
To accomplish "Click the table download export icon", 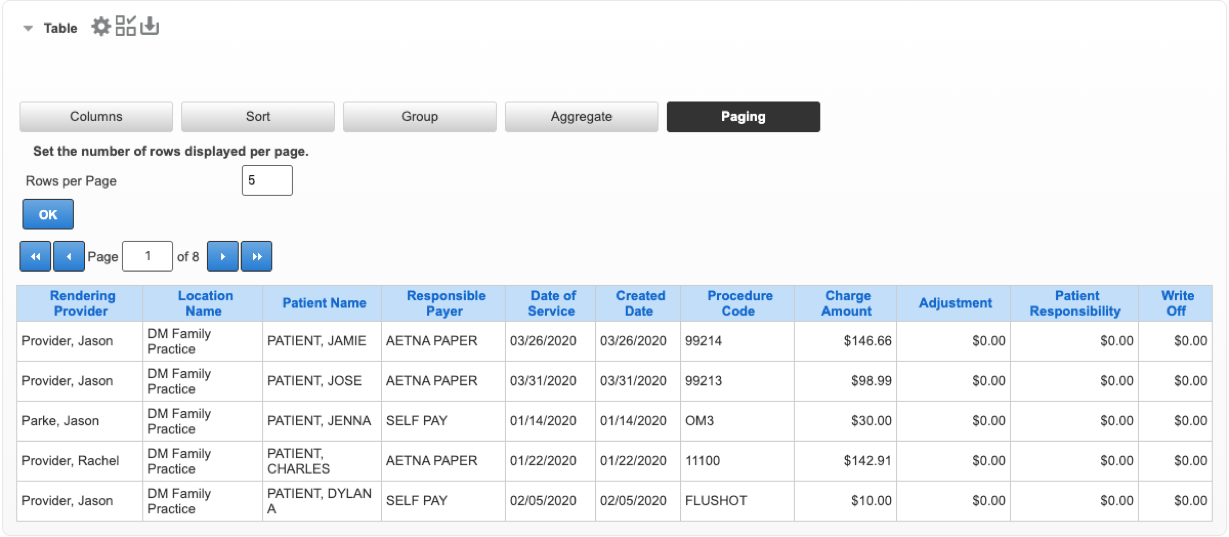I will coord(150,27).
